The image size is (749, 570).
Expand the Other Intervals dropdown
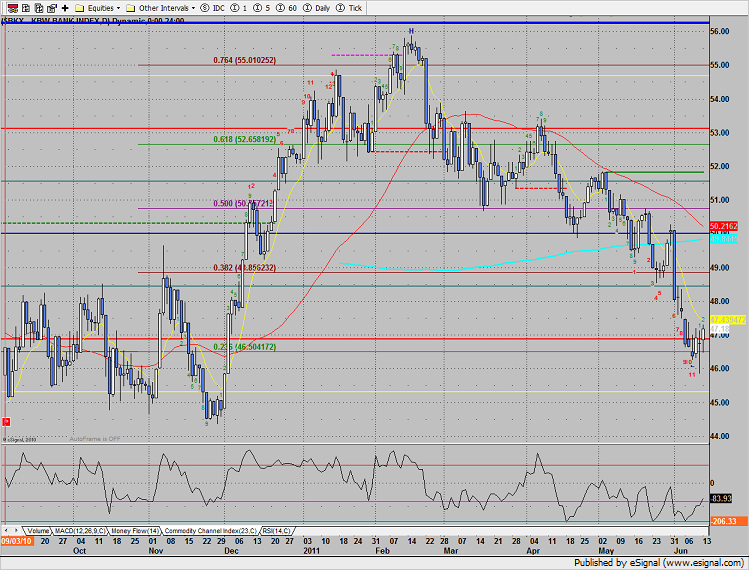(x=160, y=8)
